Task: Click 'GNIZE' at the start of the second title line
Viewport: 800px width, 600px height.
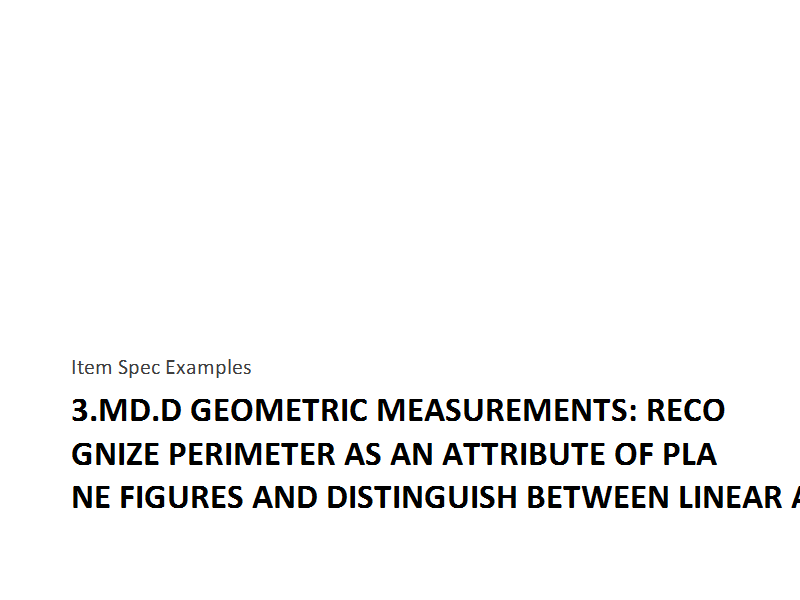Action: coord(115,454)
